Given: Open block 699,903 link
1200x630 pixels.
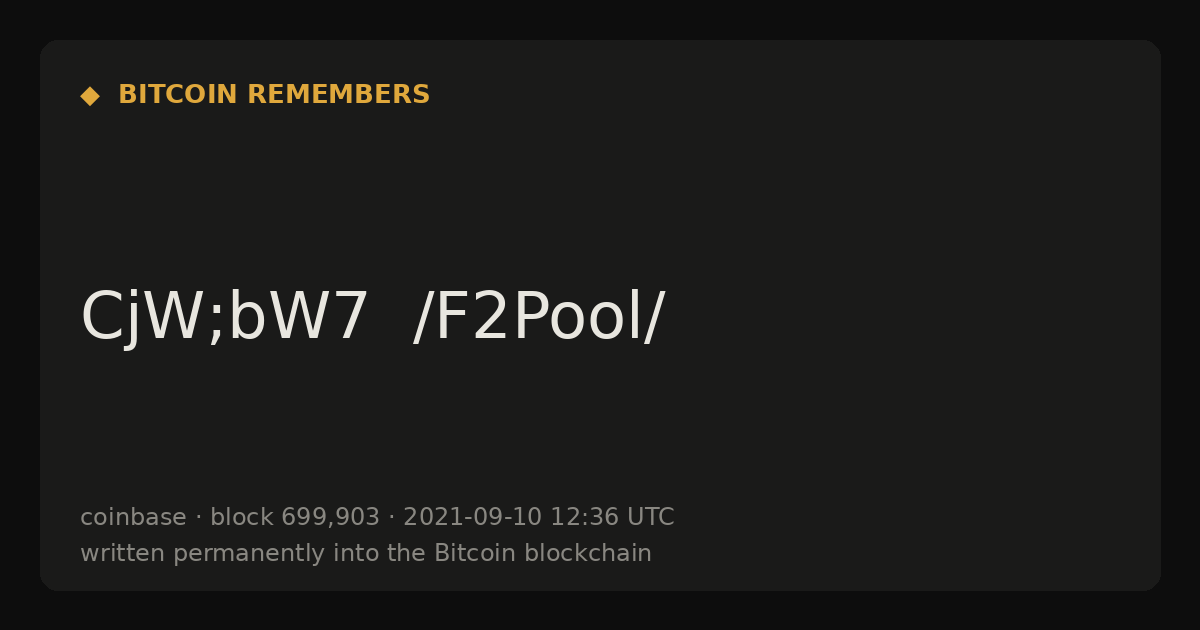Looking at the screenshot, I should (295, 517).
